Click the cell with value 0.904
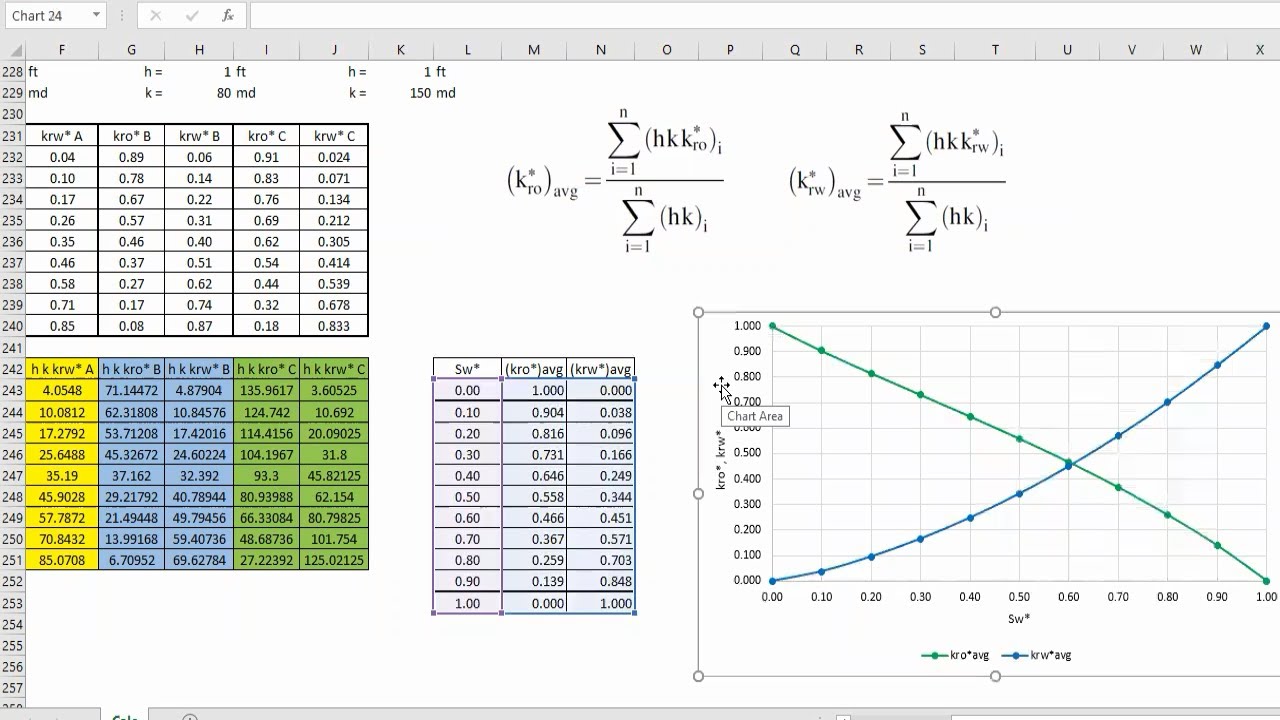Viewport: 1280px width, 720px height. [x=534, y=412]
